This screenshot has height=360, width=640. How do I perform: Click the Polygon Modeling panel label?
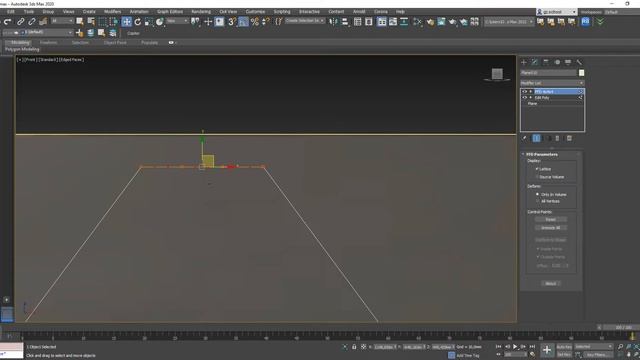22,49
